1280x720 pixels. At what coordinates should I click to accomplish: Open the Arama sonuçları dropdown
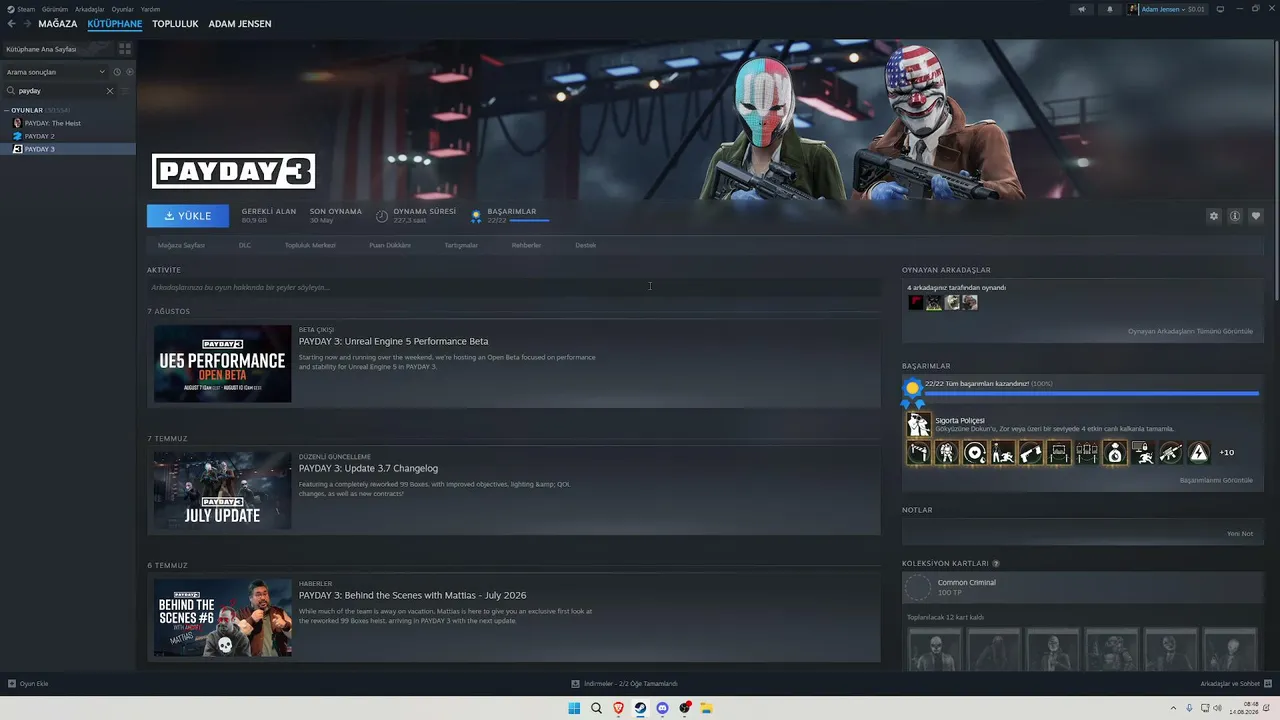tap(55, 72)
